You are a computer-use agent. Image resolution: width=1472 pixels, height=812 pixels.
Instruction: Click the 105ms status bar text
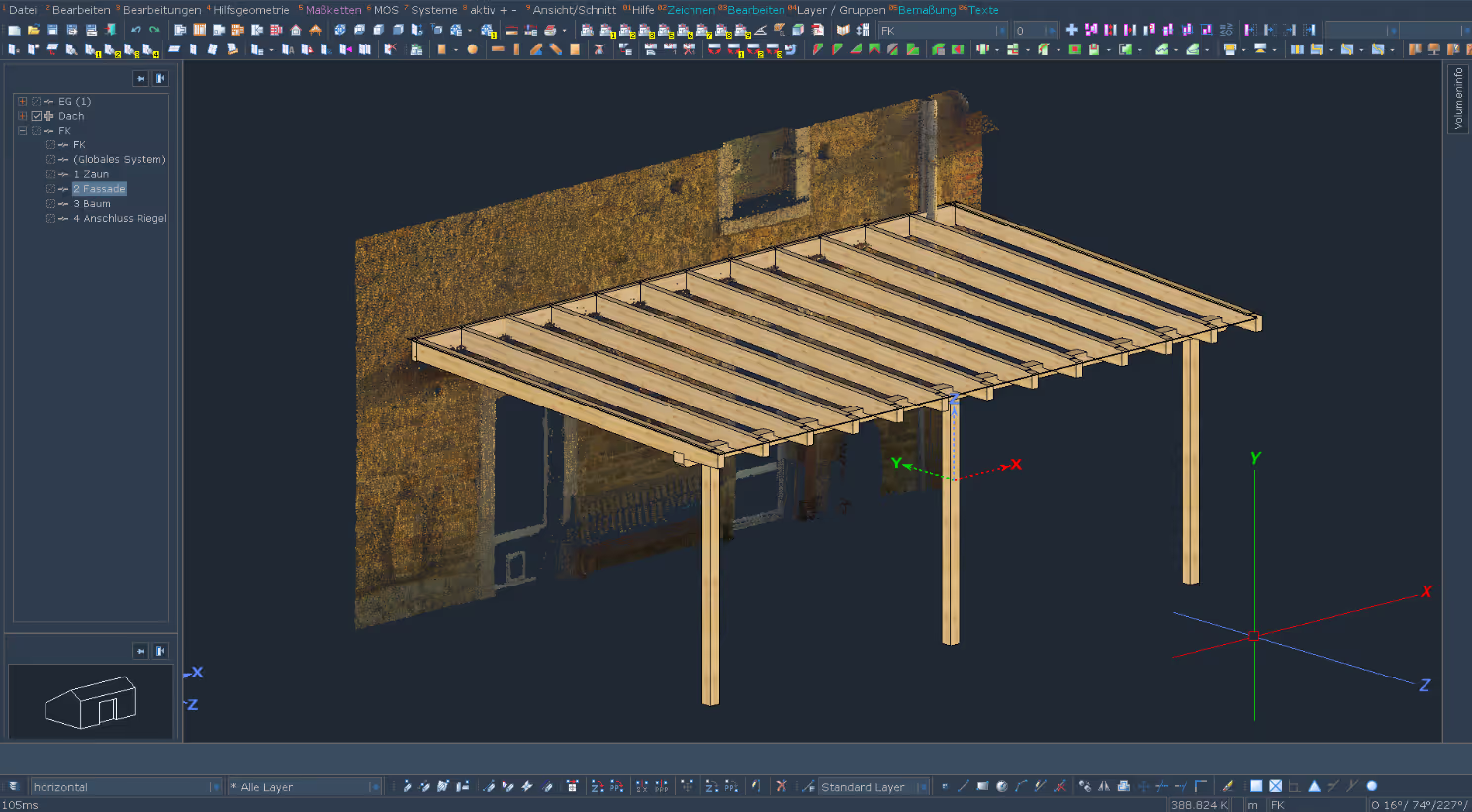[x=20, y=805]
